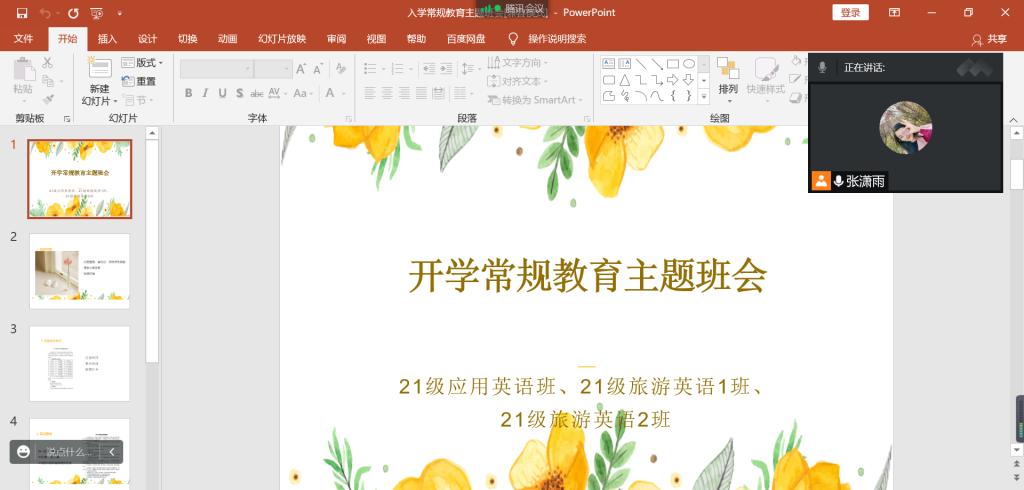Screen dimensions: 1024x490
Task: Expand the shapes gallery with the More arrow
Action: point(703,97)
